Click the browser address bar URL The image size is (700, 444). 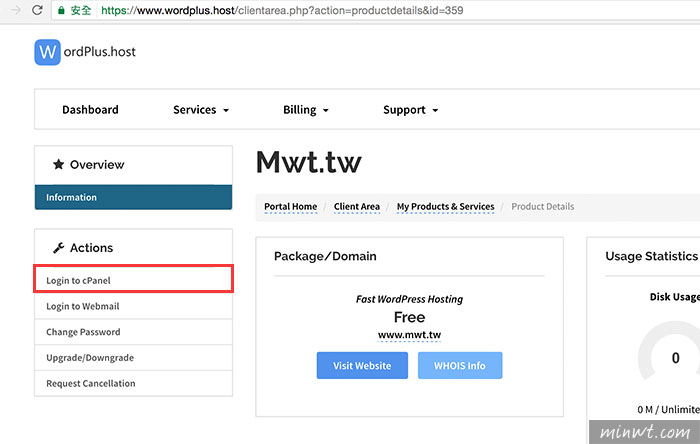point(282,10)
